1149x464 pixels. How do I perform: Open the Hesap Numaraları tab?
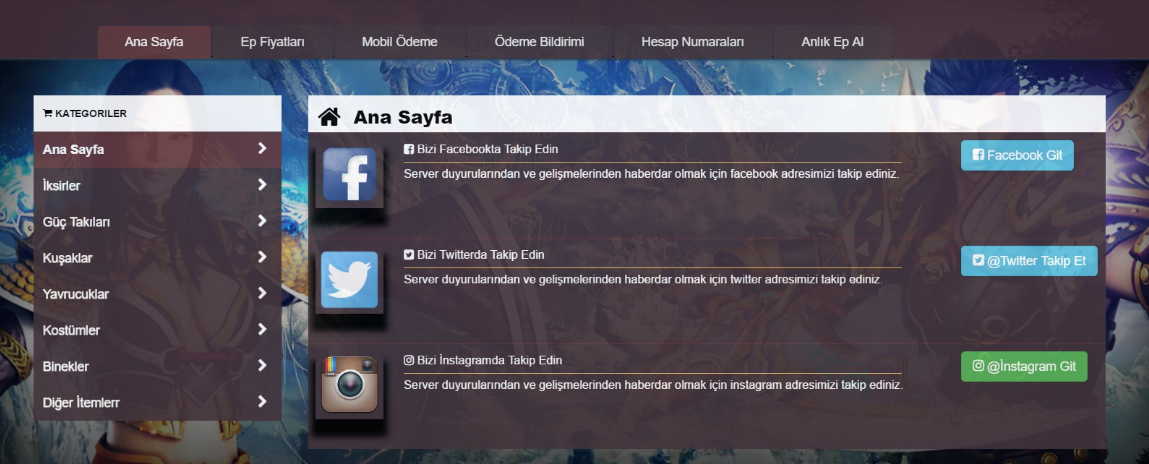coord(692,42)
